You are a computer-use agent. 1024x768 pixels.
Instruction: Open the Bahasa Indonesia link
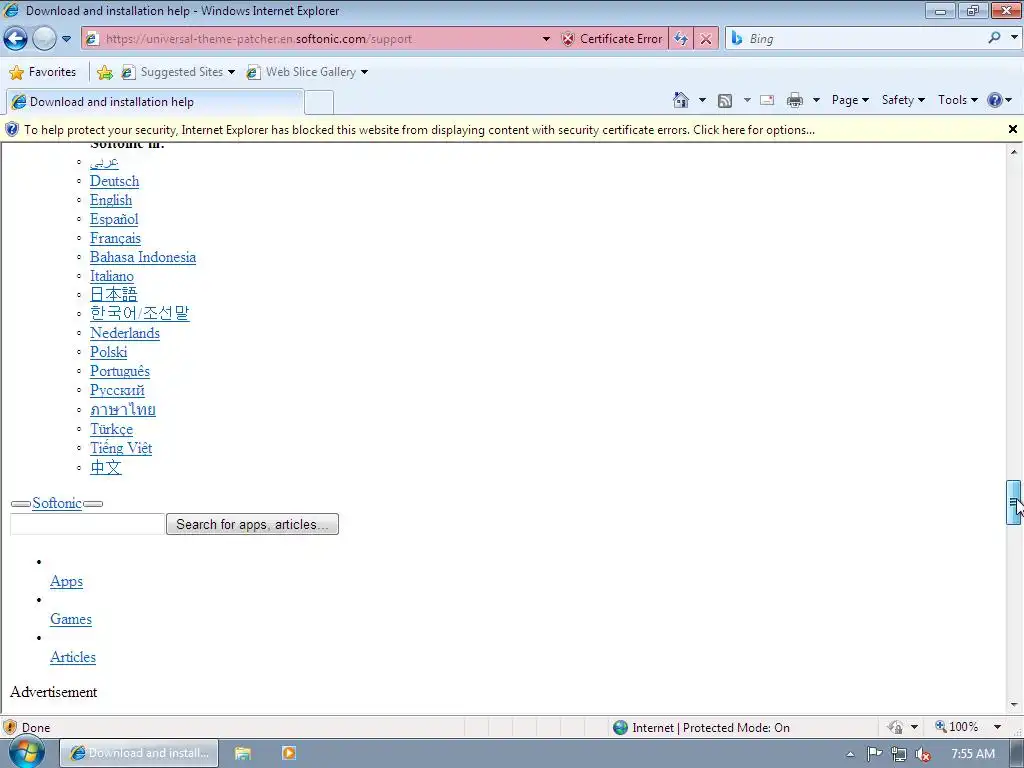point(143,257)
